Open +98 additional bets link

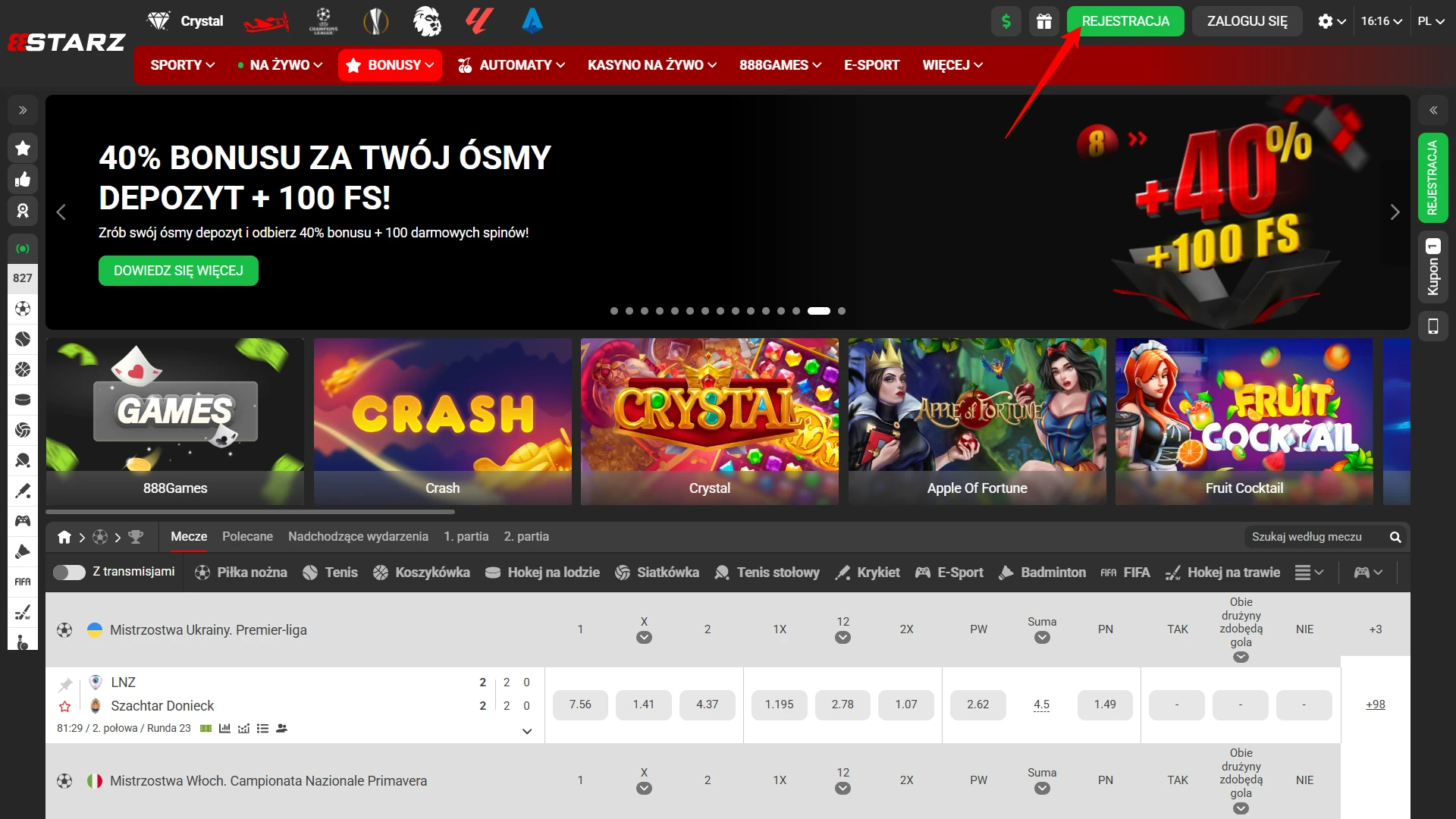[x=1376, y=704]
